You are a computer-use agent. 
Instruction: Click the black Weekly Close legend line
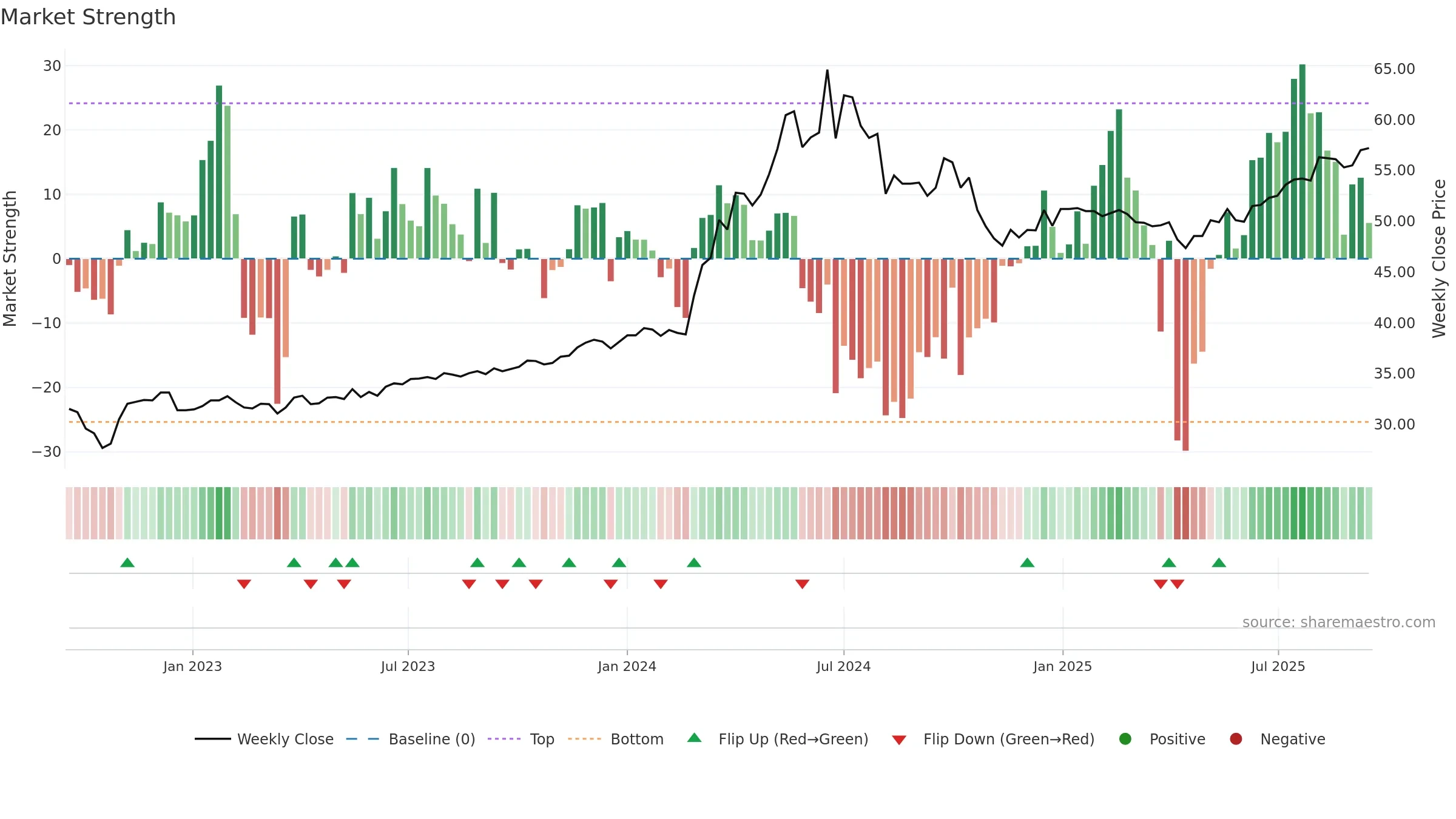[212, 739]
